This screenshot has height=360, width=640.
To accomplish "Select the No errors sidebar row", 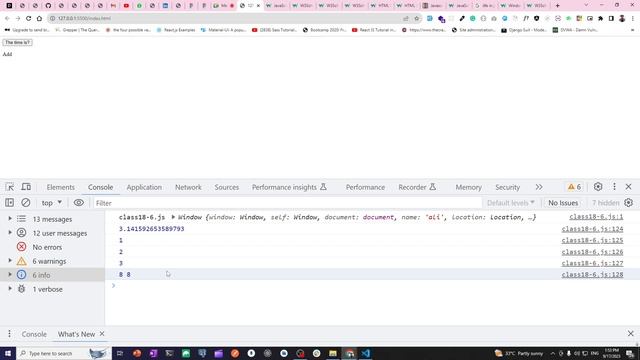I will pos(52,247).
